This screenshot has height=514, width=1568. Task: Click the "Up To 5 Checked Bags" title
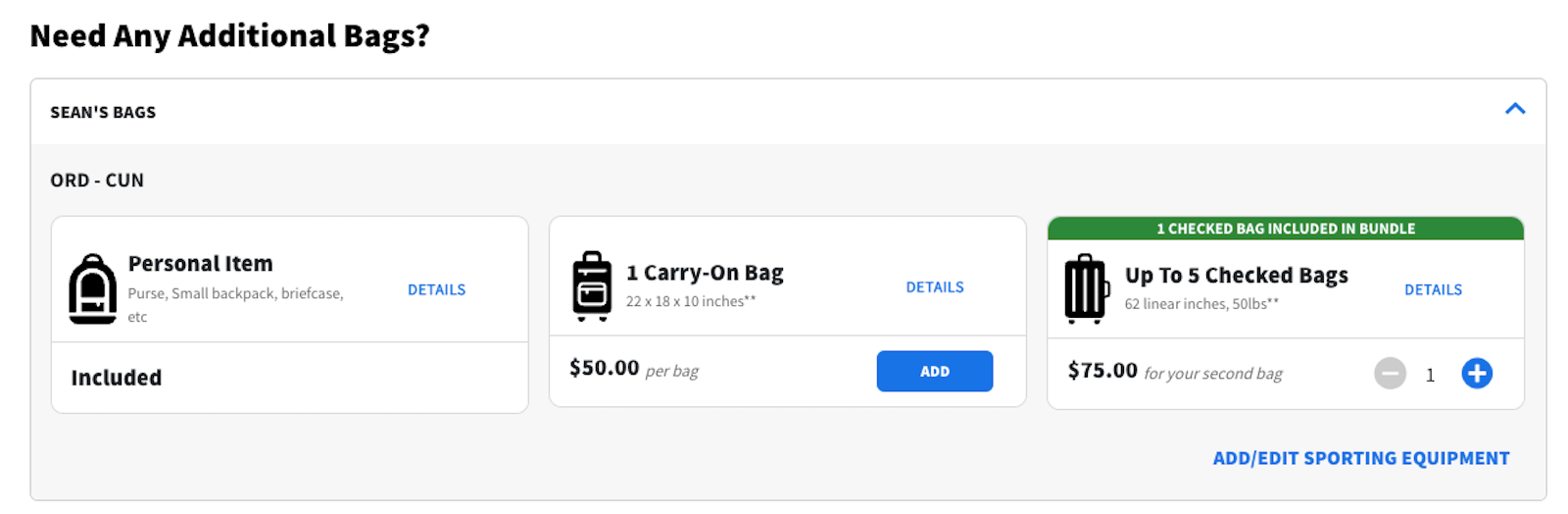pos(1236,276)
